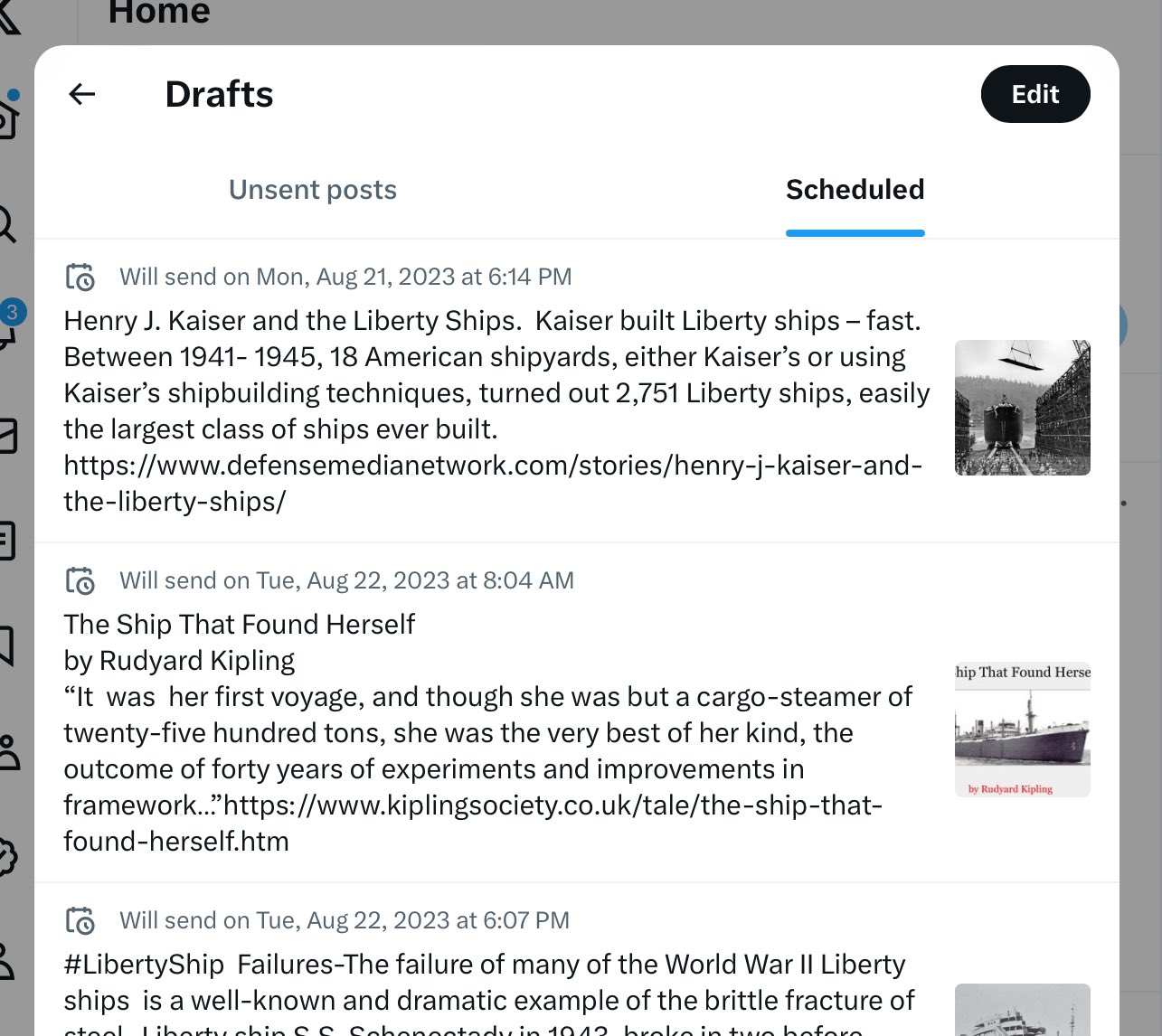Click the schedule icon on the 6:07 PM post

(x=80, y=920)
